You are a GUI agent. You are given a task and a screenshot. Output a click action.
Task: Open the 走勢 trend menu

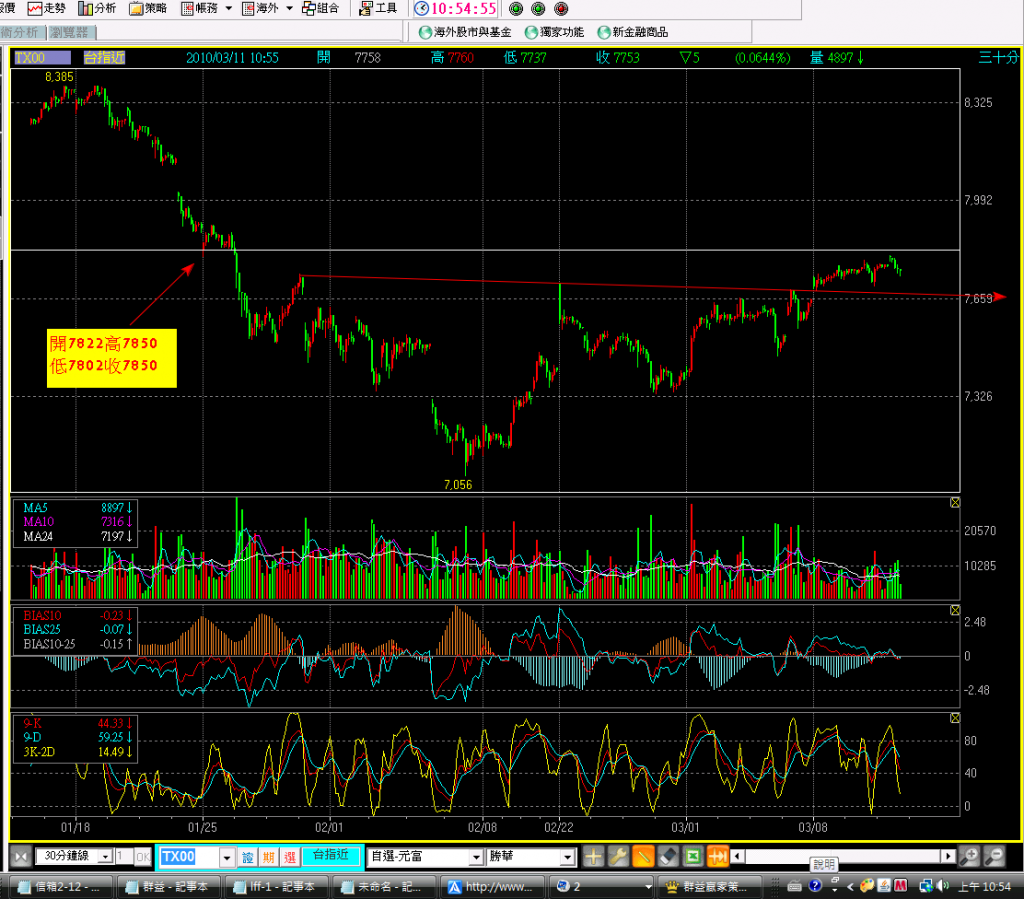[47, 8]
